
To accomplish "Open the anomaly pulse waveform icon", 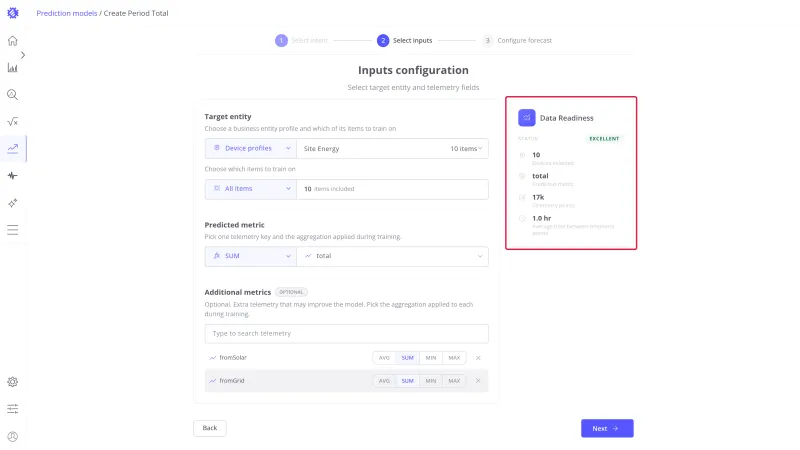I will pos(13,176).
